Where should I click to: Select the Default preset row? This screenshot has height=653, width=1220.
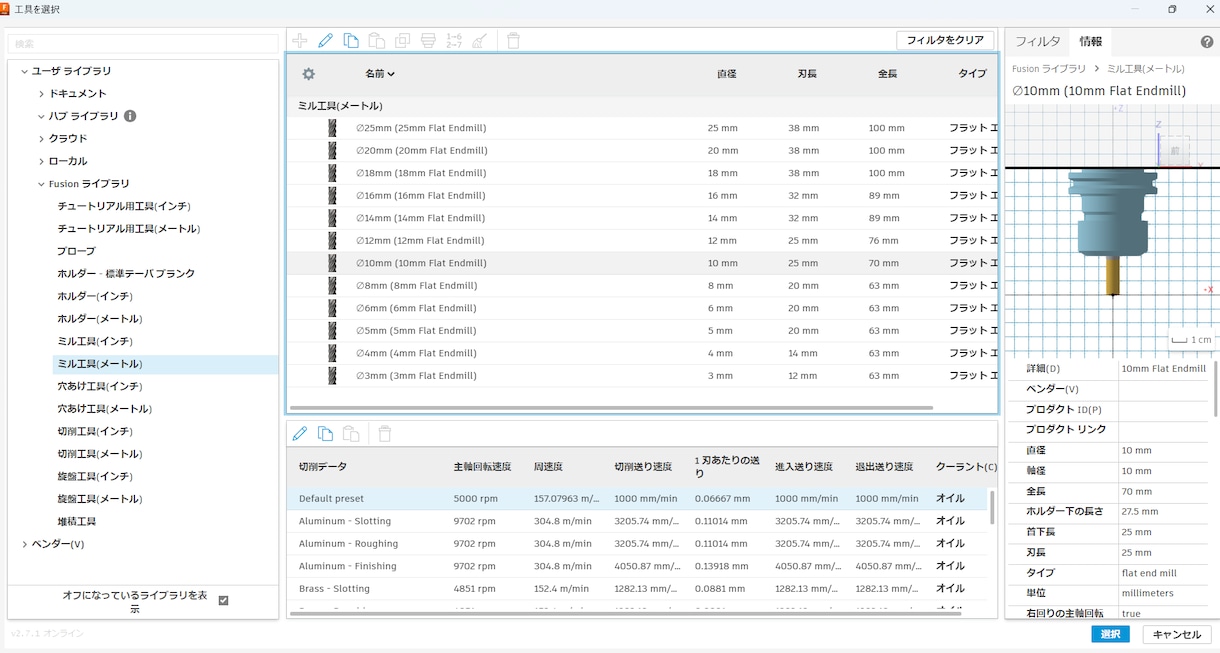(638, 498)
